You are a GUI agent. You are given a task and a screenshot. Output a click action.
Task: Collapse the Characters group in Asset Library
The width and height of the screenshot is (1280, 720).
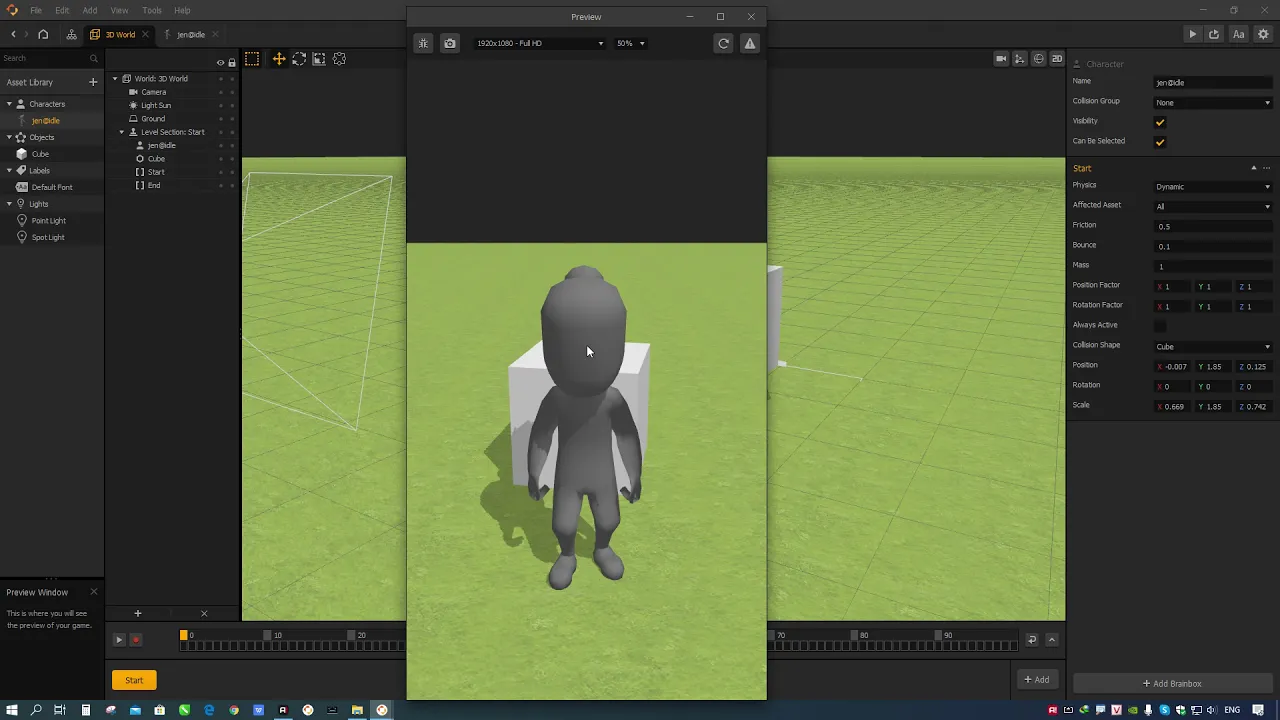(x=9, y=104)
